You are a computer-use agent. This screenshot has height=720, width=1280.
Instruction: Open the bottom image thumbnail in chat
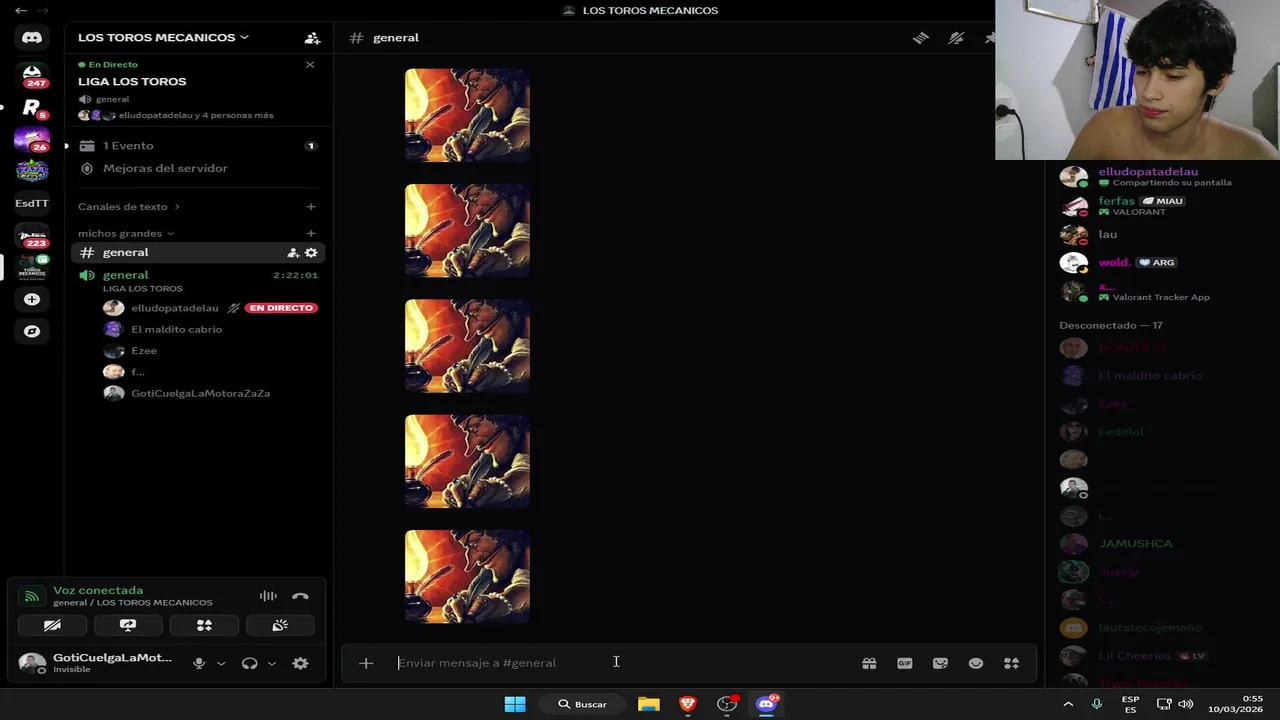pos(467,577)
